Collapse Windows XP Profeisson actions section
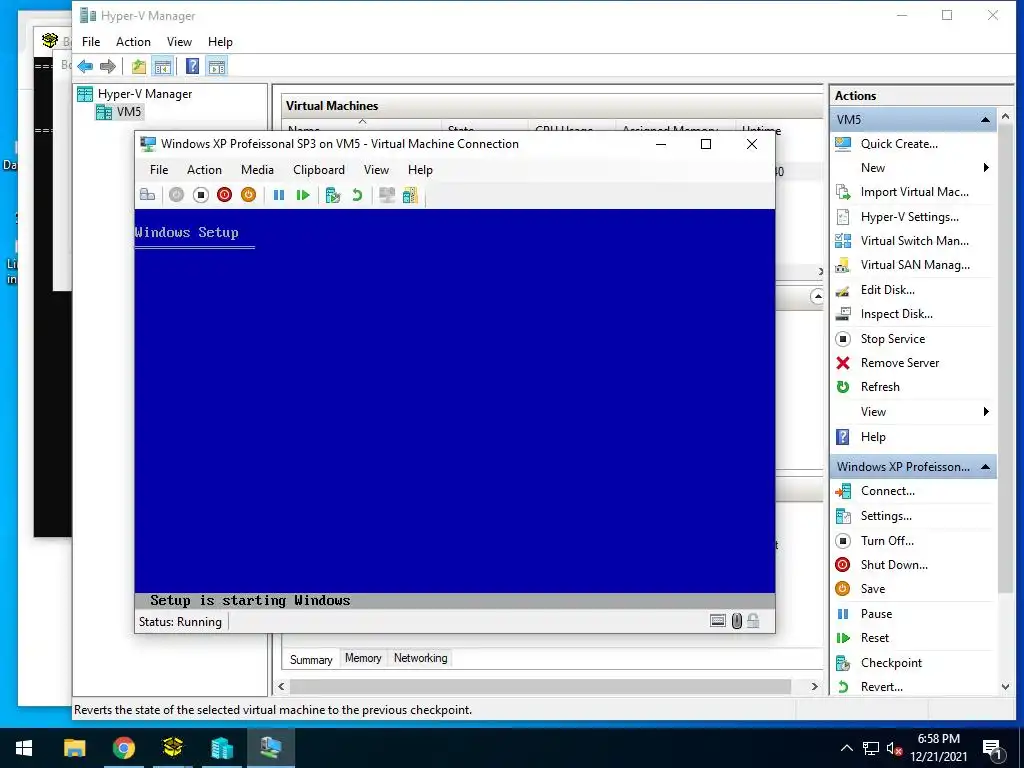The image size is (1024, 768). (985, 467)
